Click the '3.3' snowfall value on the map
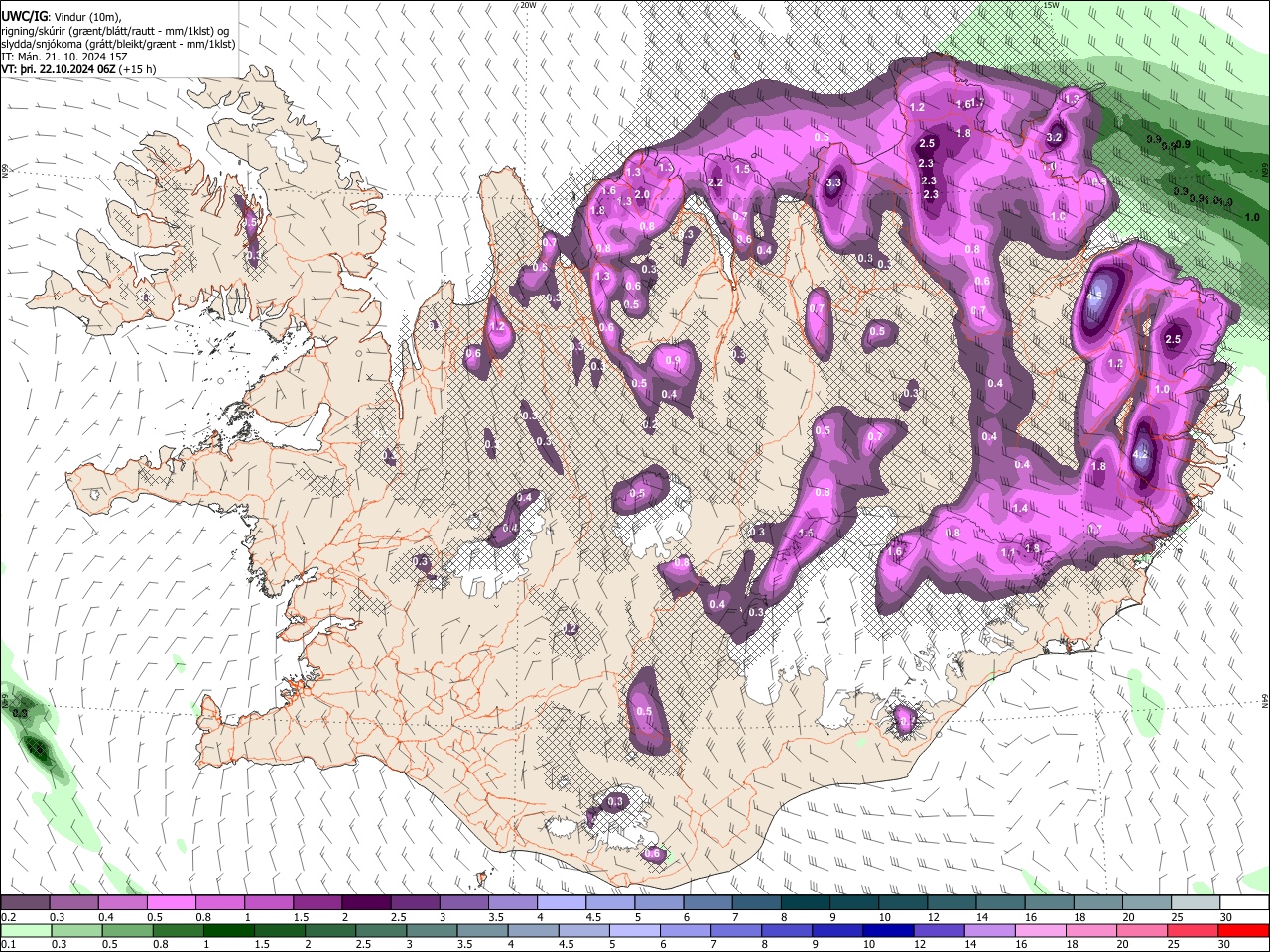The height and width of the screenshot is (952, 1270). click(x=834, y=182)
